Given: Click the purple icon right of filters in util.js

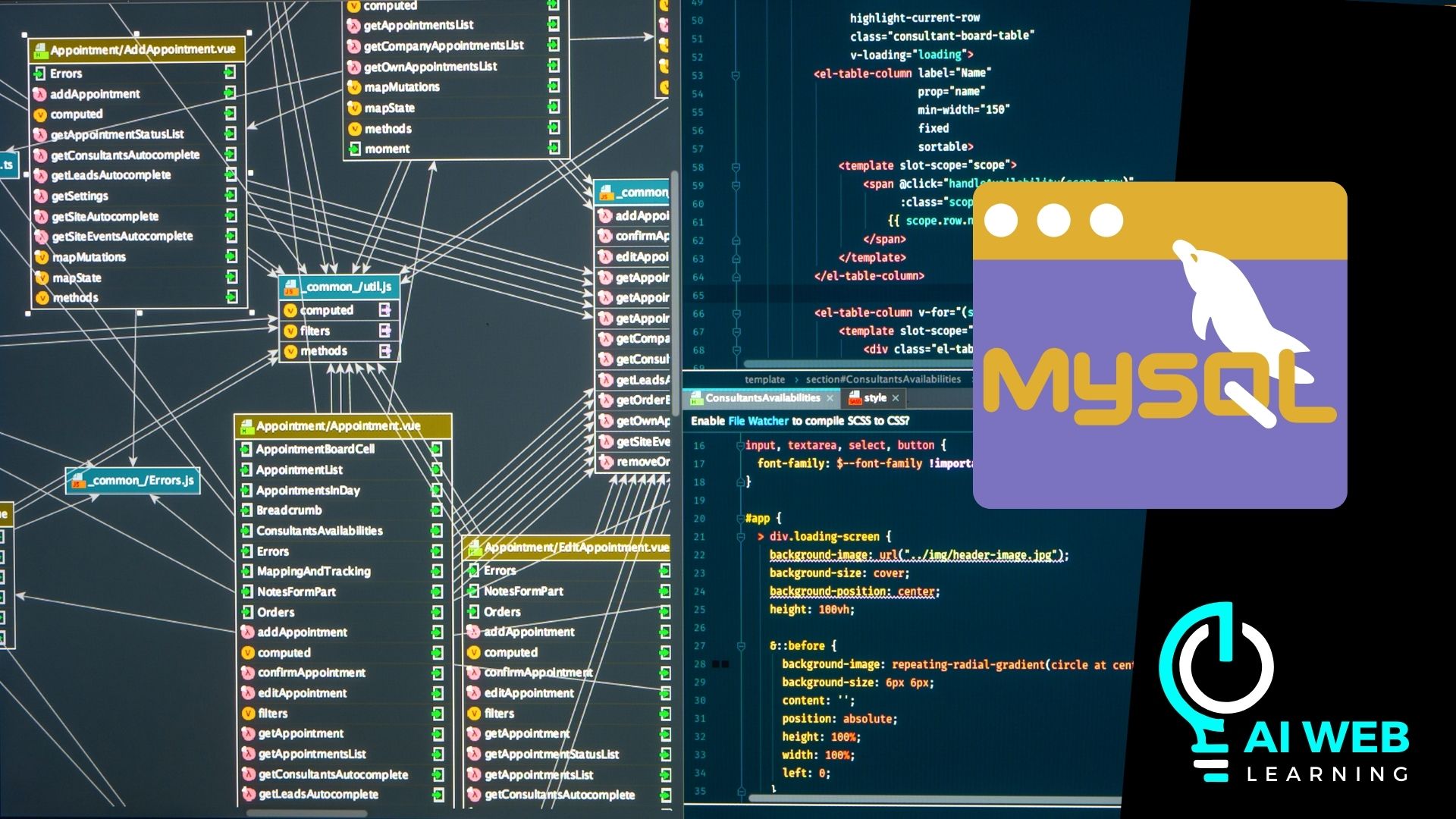Looking at the screenshot, I should pos(385,331).
